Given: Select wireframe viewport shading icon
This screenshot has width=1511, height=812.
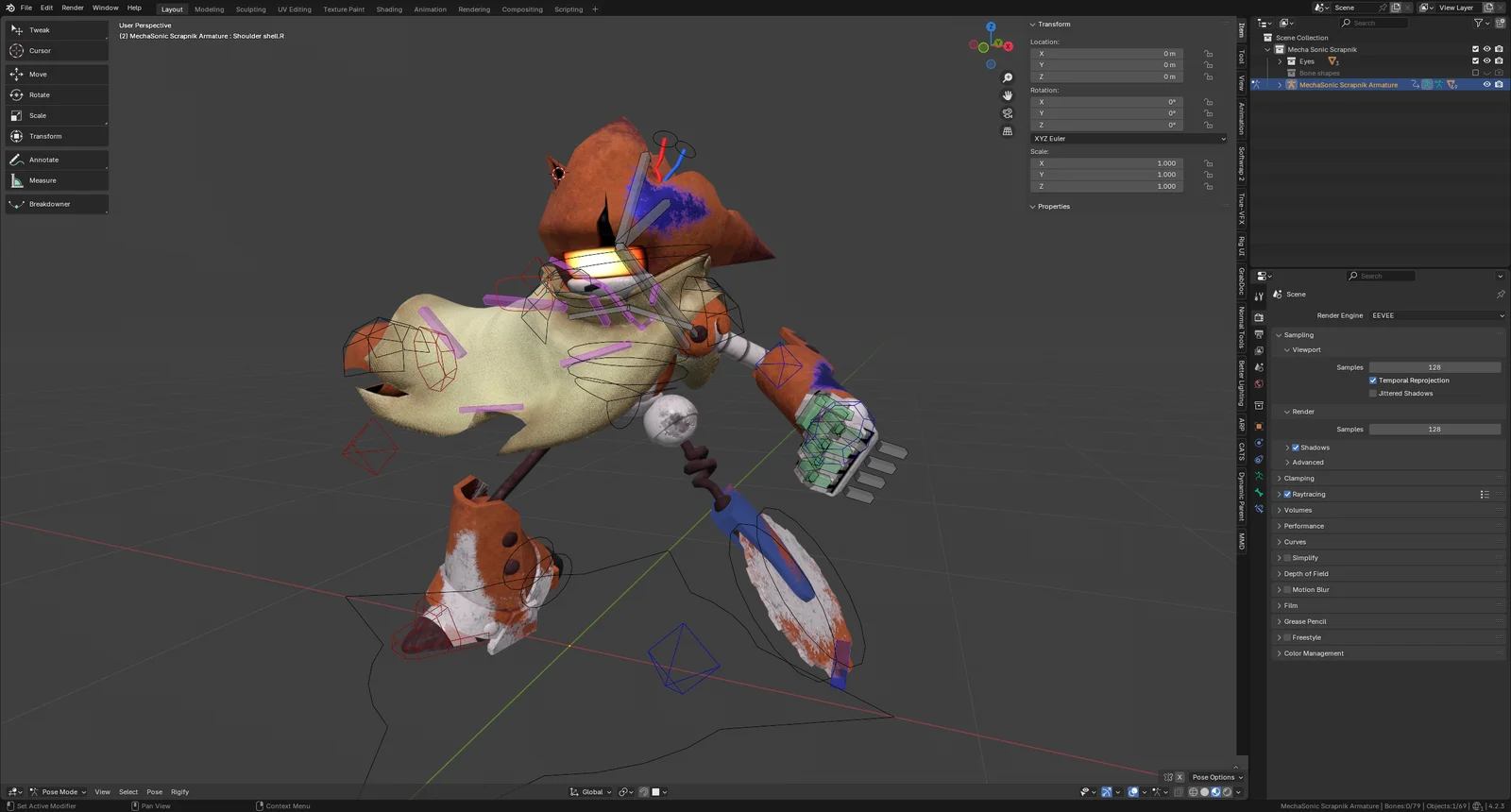Looking at the screenshot, I should tap(1193, 792).
